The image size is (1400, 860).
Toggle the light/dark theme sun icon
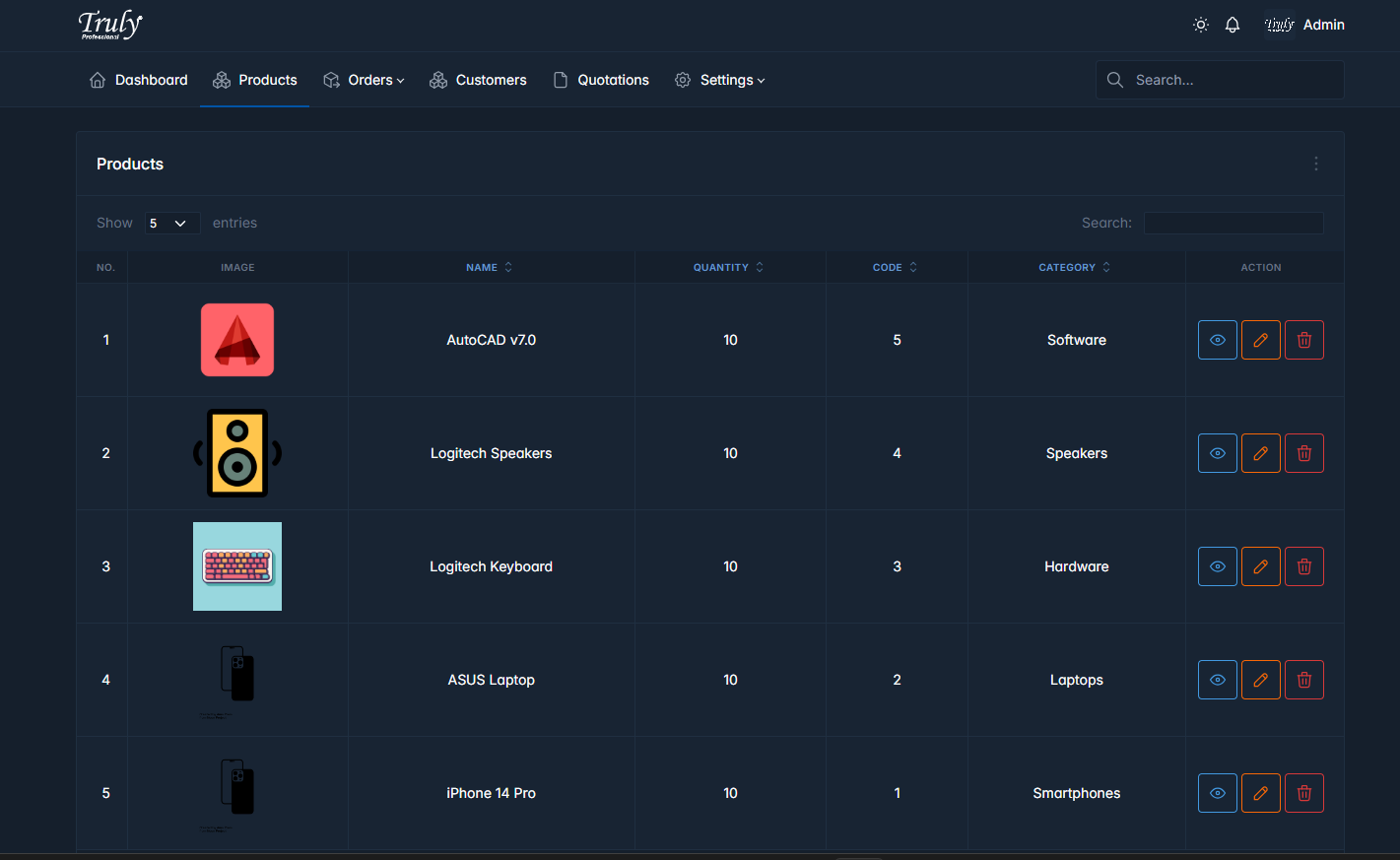(x=1200, y=25)
